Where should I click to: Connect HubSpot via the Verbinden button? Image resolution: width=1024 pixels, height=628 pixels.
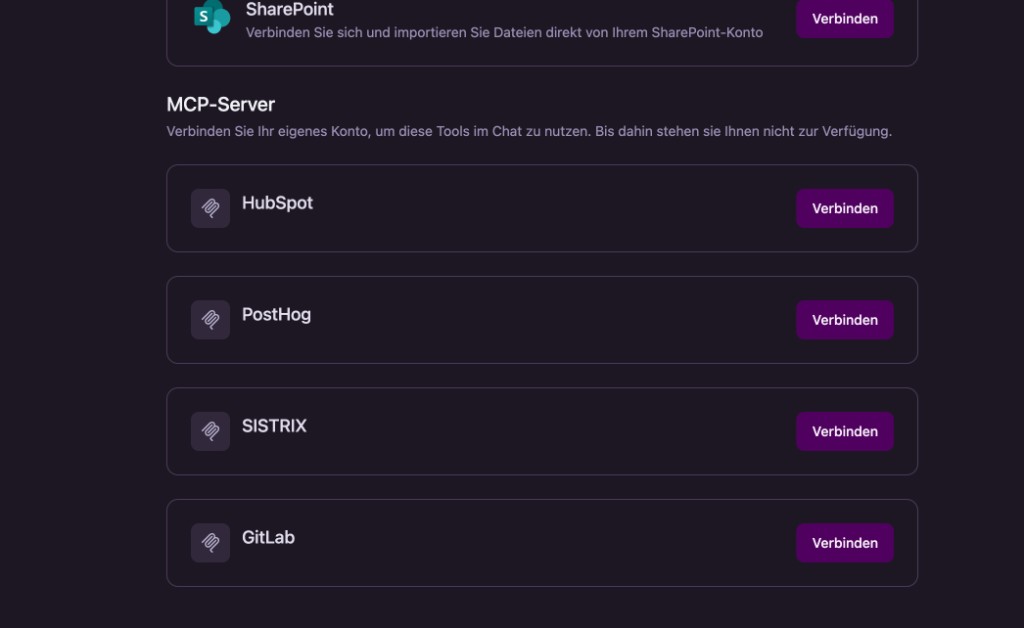click(844, 208)
